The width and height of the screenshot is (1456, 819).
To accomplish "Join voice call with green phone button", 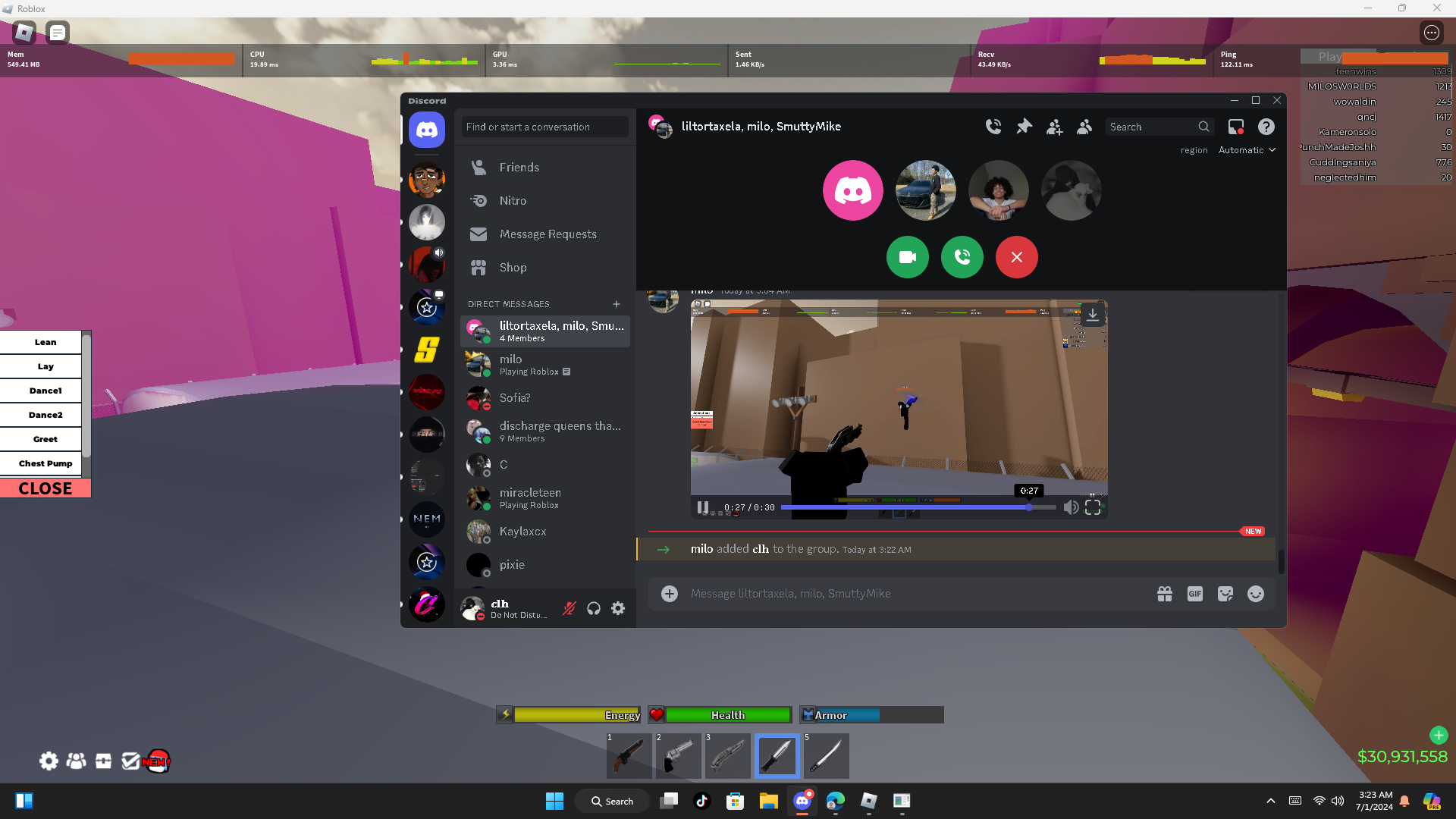I will [962, 257].
